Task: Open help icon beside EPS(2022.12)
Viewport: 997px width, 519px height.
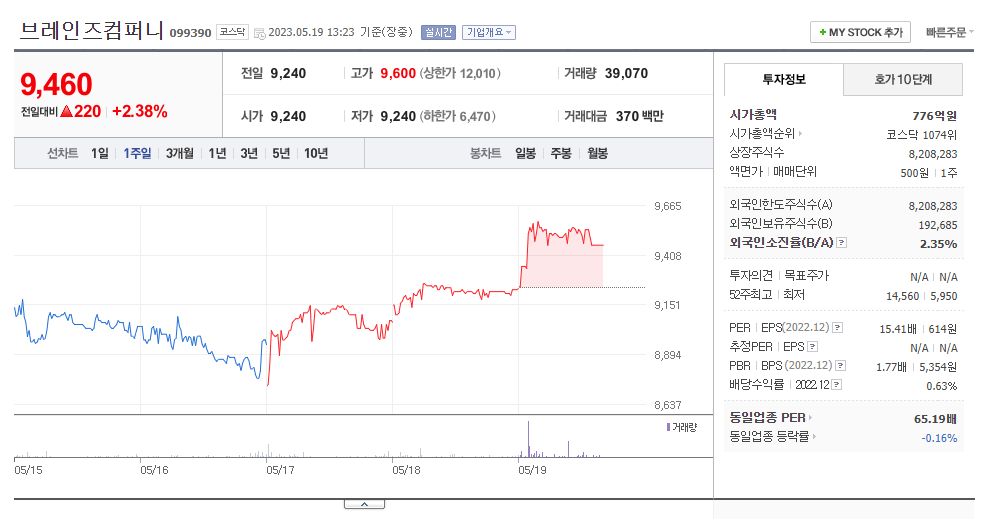Action: point(837,328)
